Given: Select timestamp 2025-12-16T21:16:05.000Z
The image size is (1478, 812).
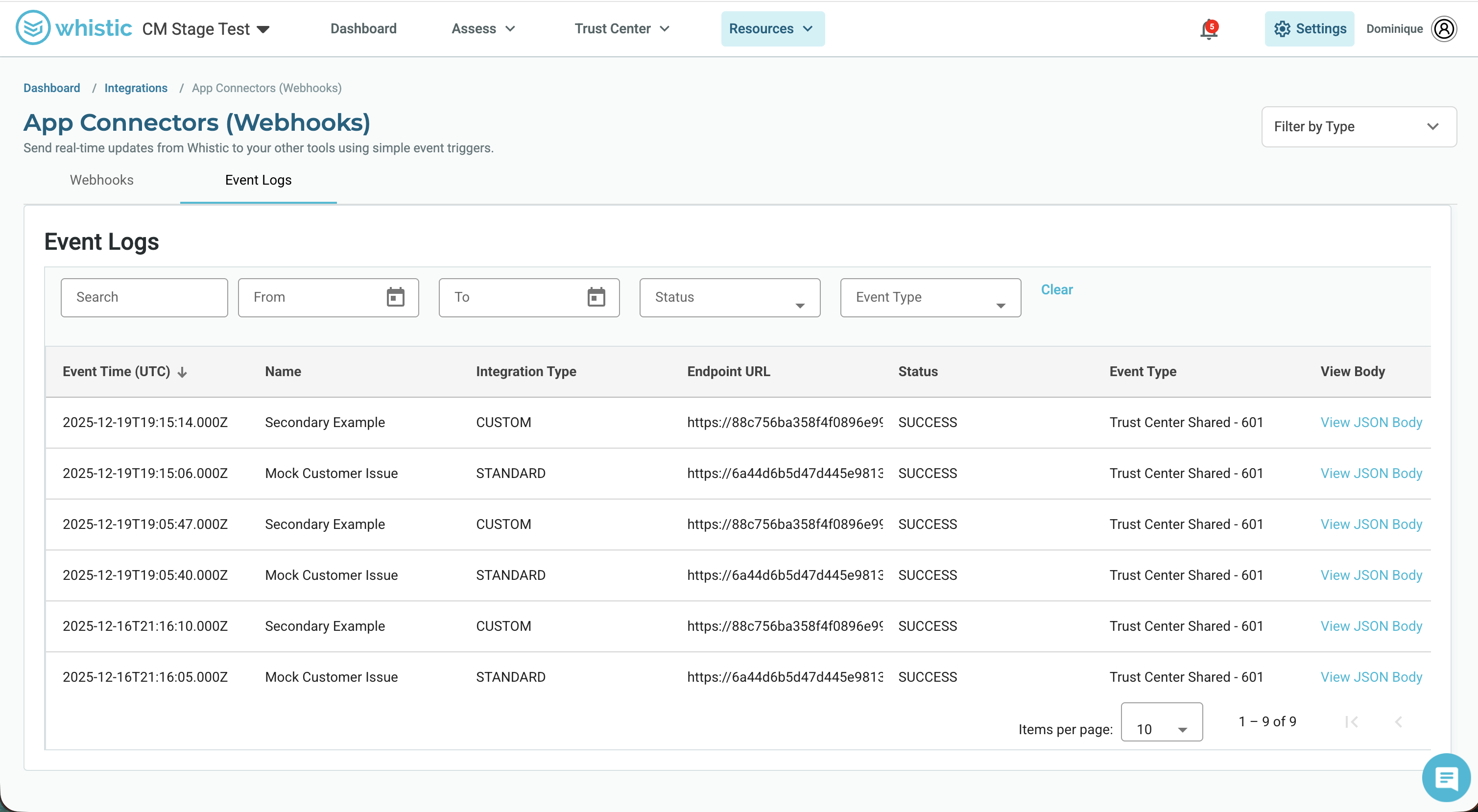Looking at the screenshot, I should point(145,677).
